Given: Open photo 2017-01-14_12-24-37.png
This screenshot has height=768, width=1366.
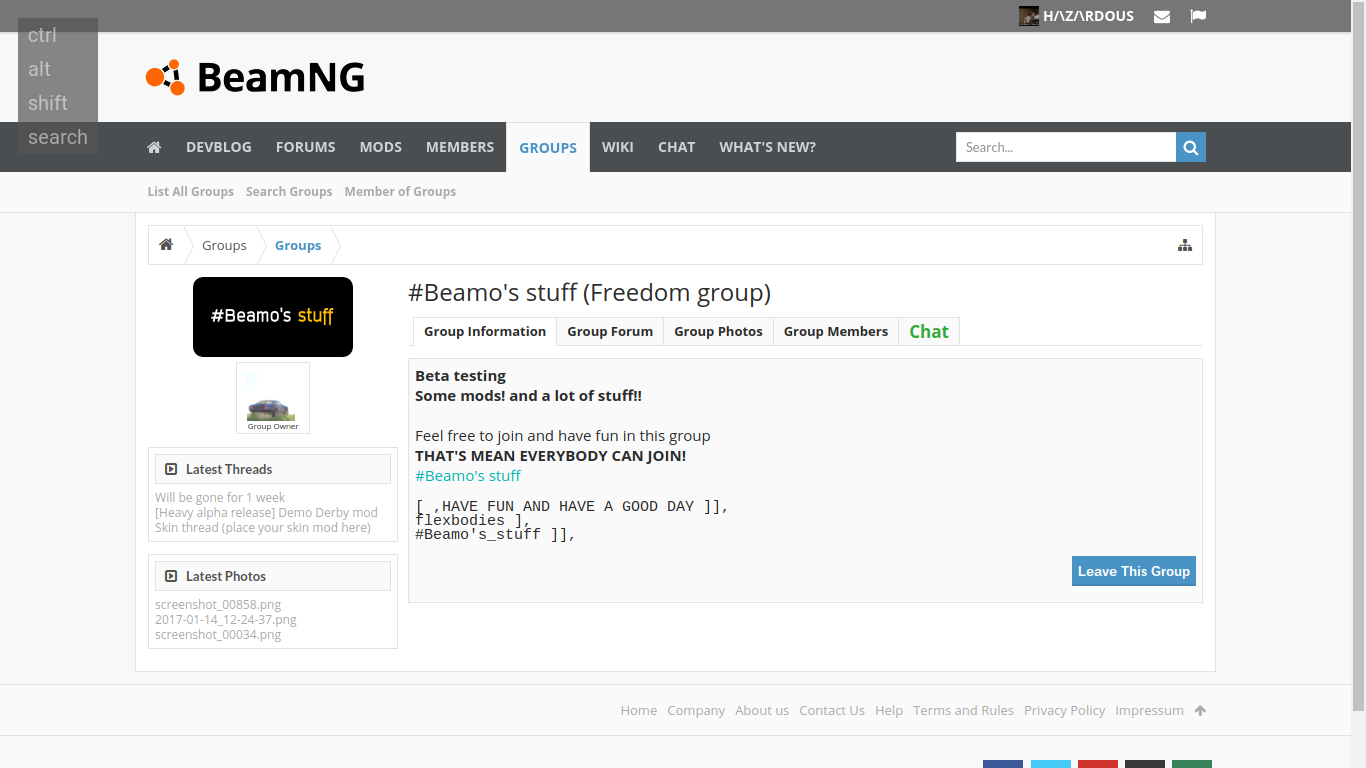Looking at the screenshot, I should [x=226, y=619].
